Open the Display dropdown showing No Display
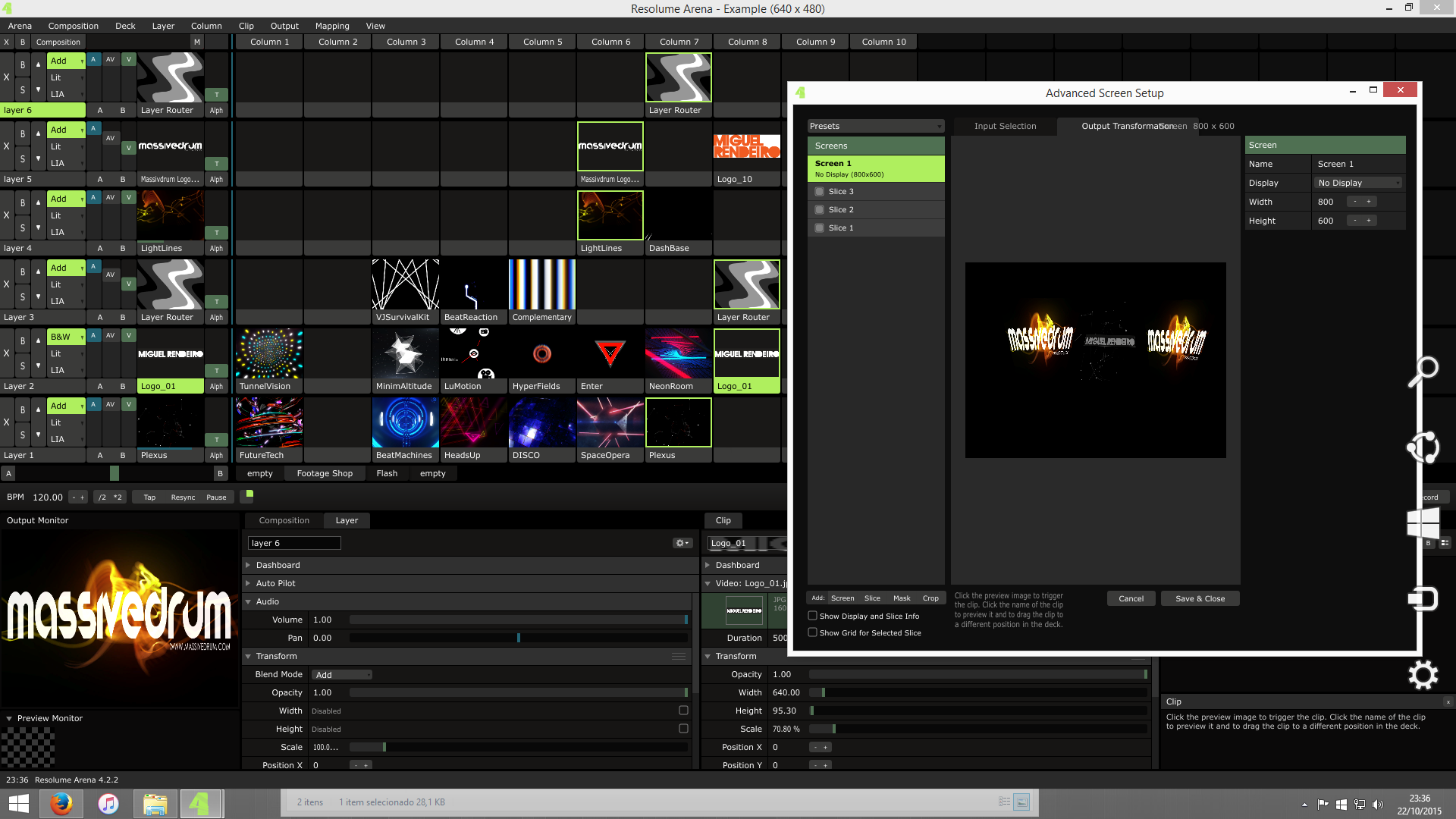The height and width of the screenshot is (819, 1456). 1358,183
